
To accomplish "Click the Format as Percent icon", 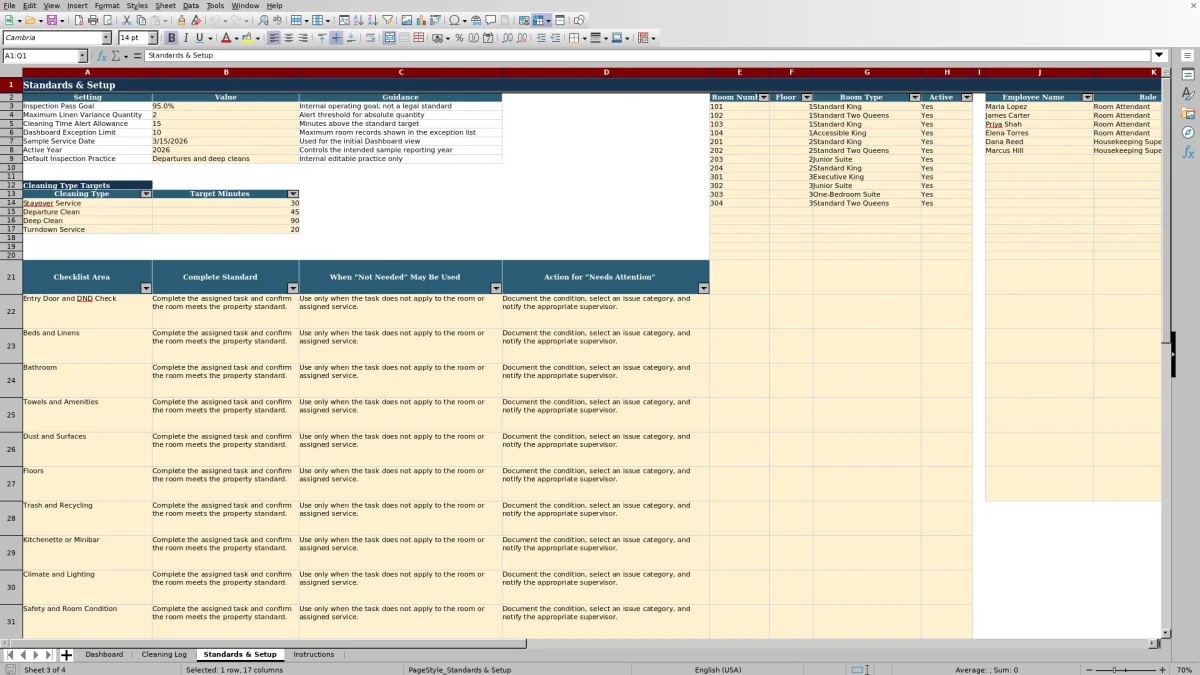I will [x=459, y=38].
